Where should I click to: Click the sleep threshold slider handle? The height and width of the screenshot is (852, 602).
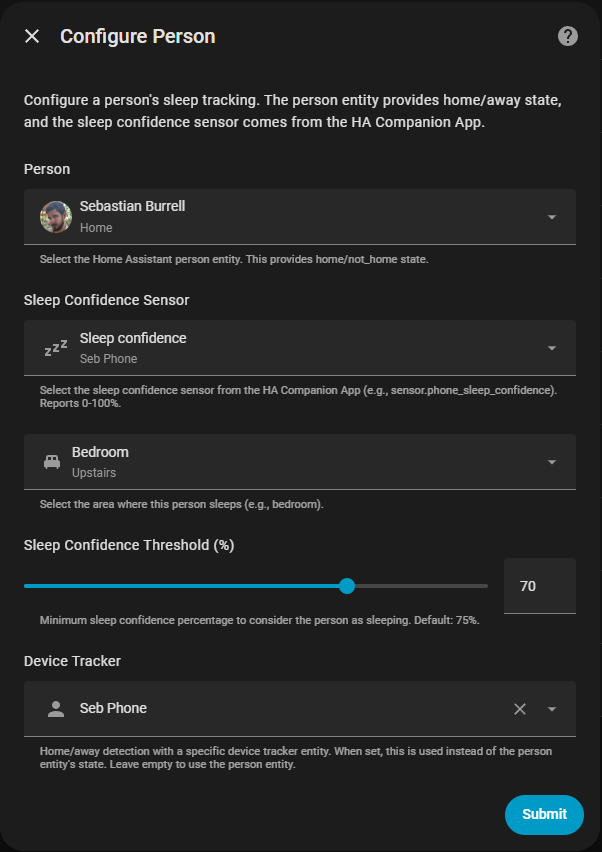coord(347,586)
